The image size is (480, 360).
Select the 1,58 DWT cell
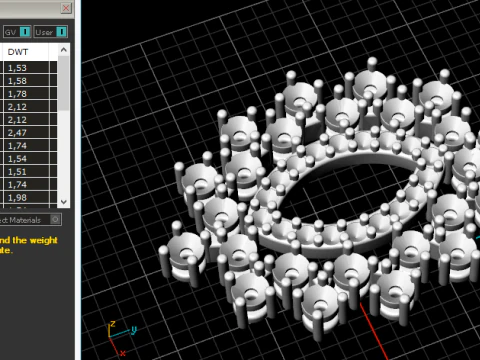coord(26,81)
